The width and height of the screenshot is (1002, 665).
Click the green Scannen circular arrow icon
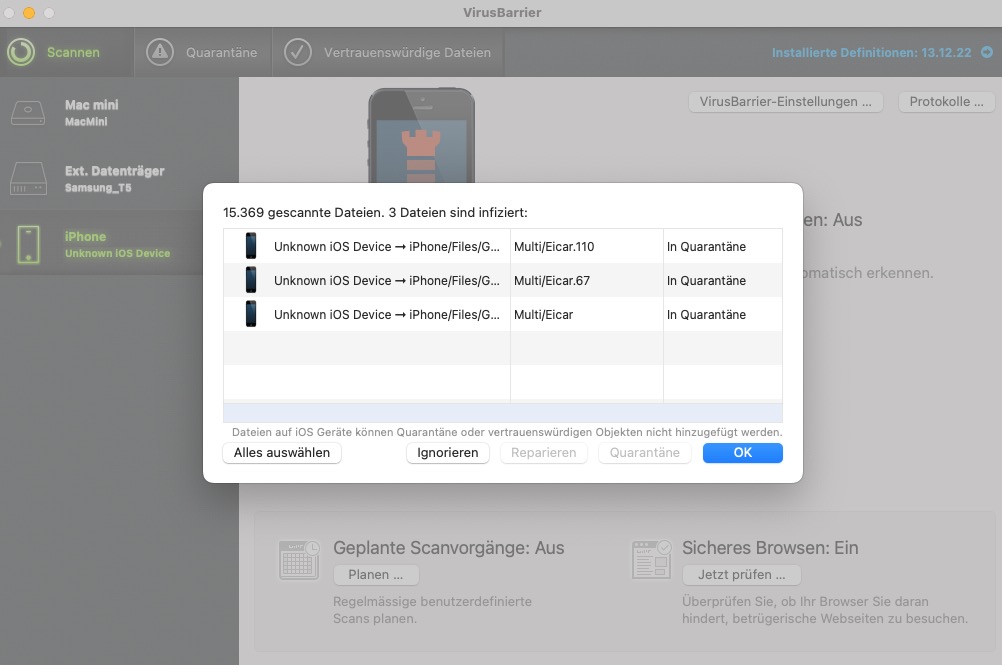point(21,52)
